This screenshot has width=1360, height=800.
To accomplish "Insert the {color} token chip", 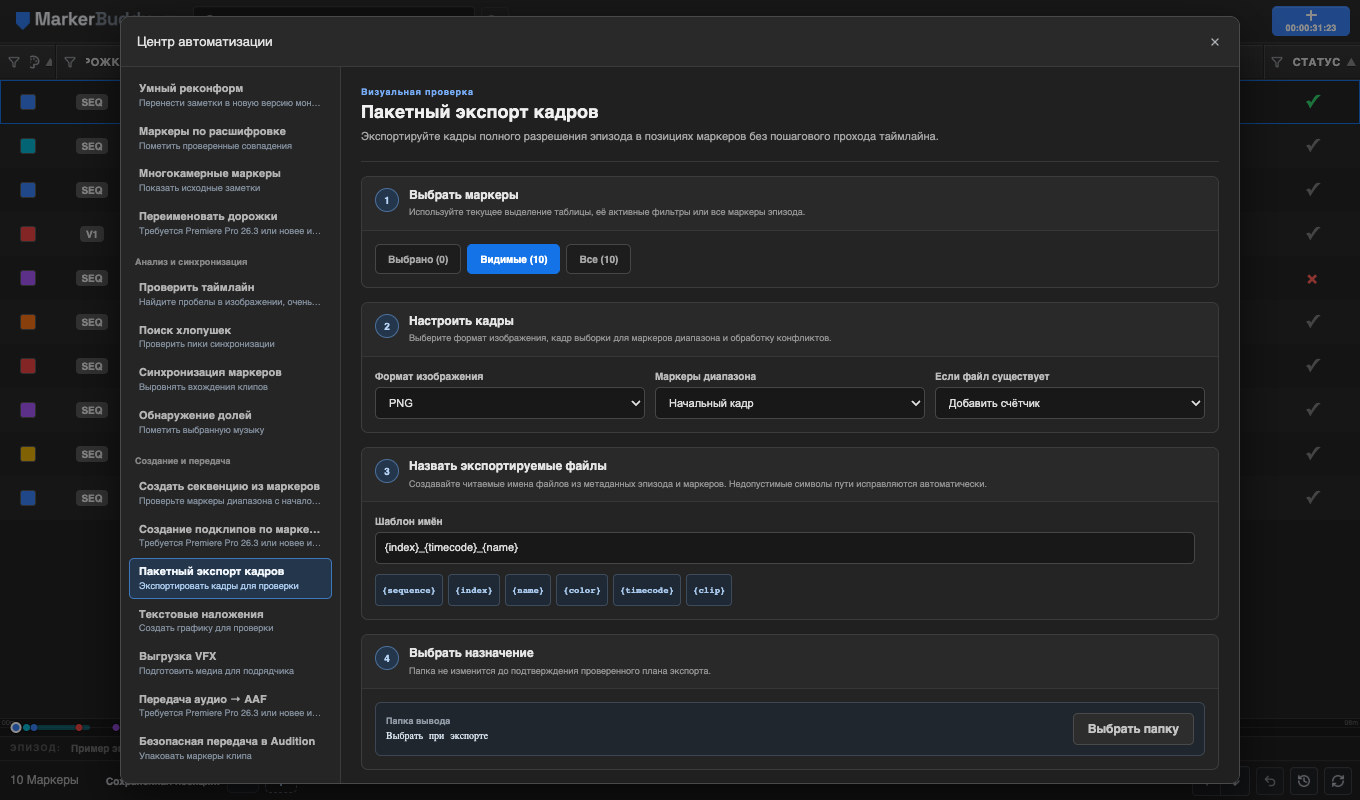I will 581,590.
